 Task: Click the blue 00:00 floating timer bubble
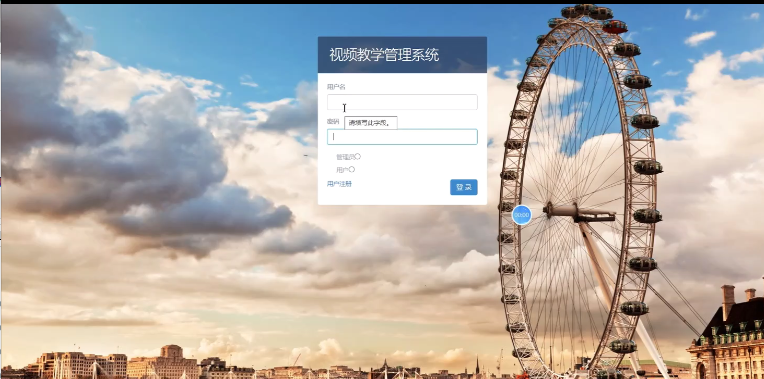pos(521,215)
